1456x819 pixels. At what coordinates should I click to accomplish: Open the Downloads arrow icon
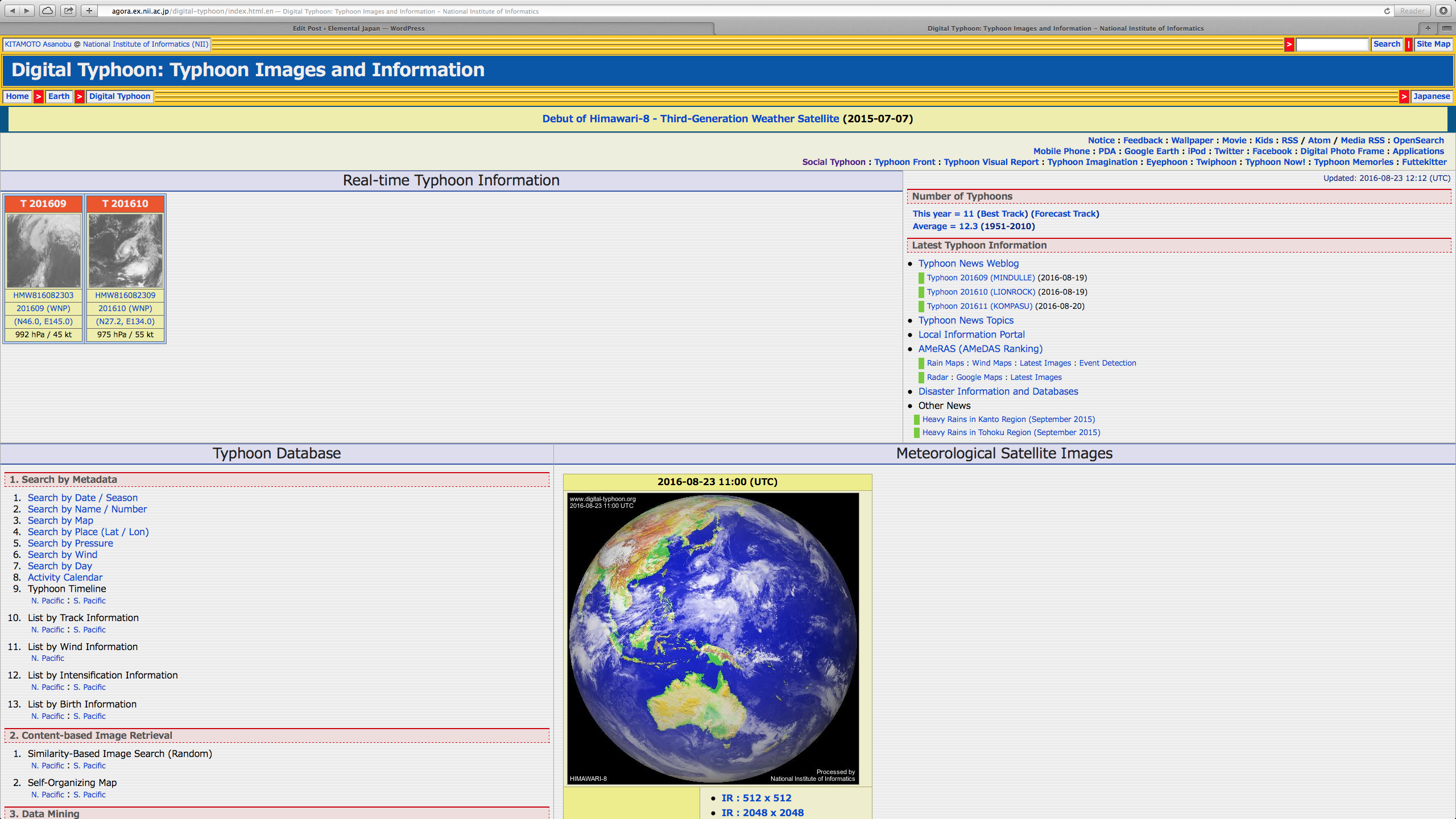point(1443,11)
